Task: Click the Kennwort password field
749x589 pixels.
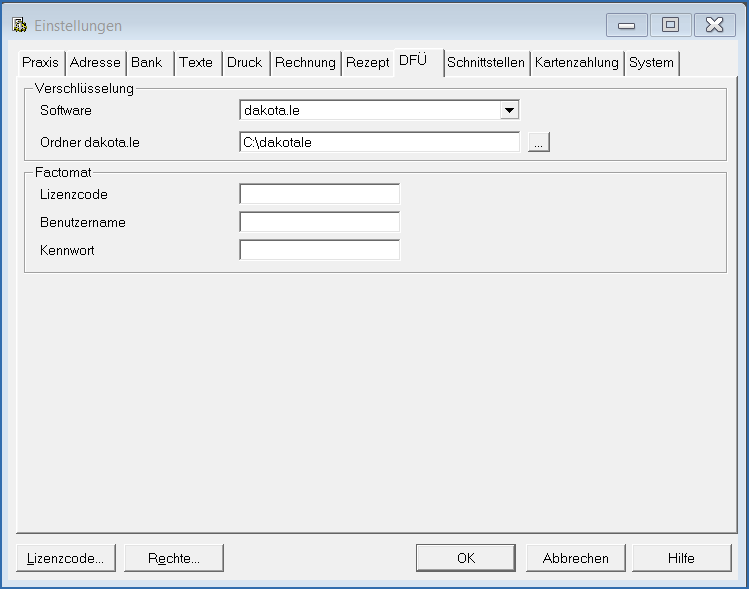Action: point(319,250)
